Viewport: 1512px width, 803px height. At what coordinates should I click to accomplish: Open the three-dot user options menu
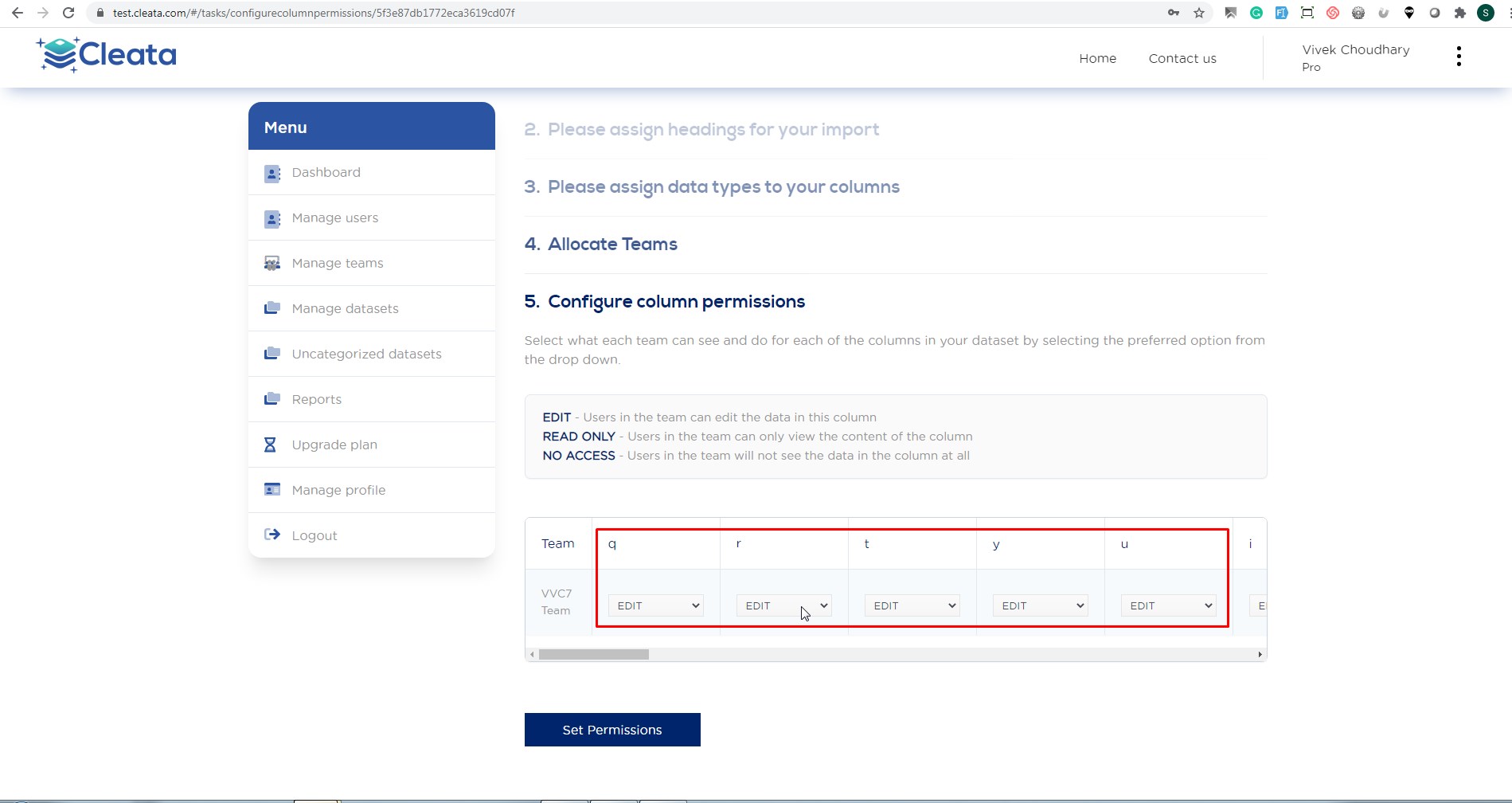[x=1458, y=57]
